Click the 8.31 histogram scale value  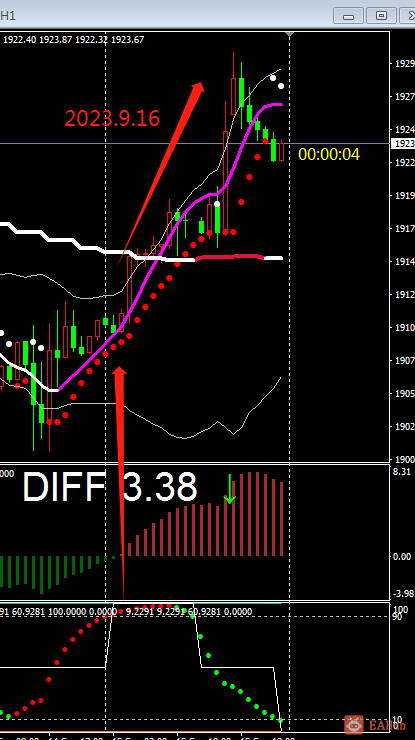pos(402,471)
